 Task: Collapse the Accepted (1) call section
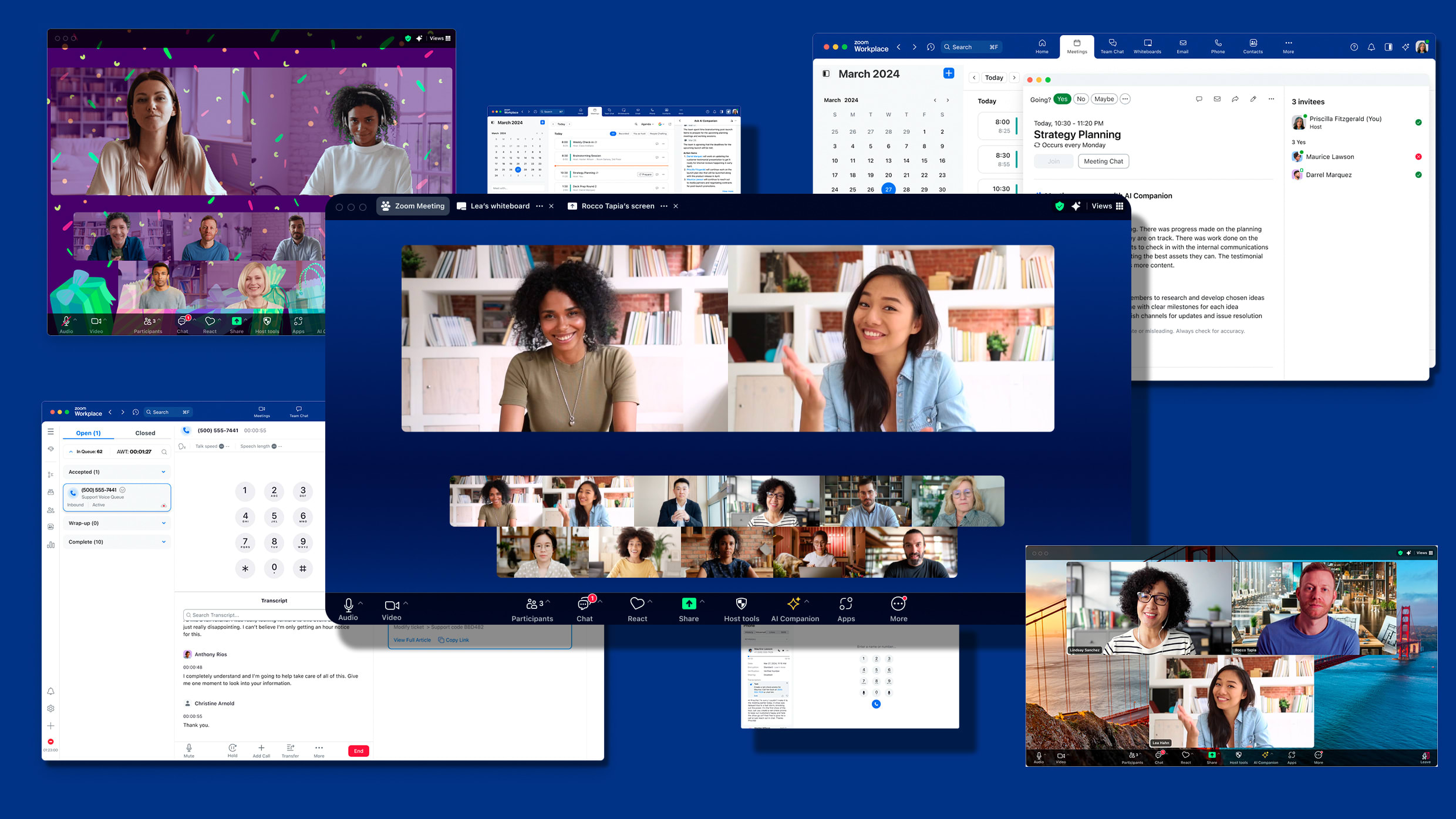(163, 471)
